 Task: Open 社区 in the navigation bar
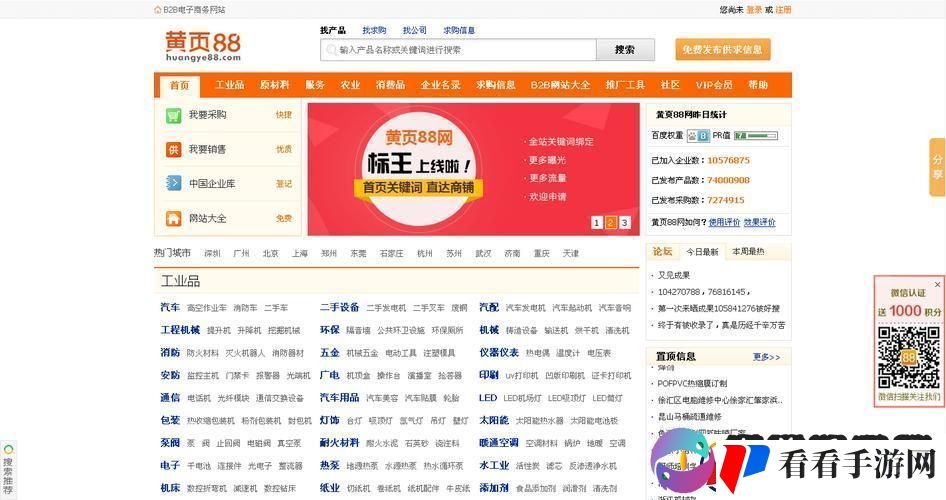coord(670,85)
